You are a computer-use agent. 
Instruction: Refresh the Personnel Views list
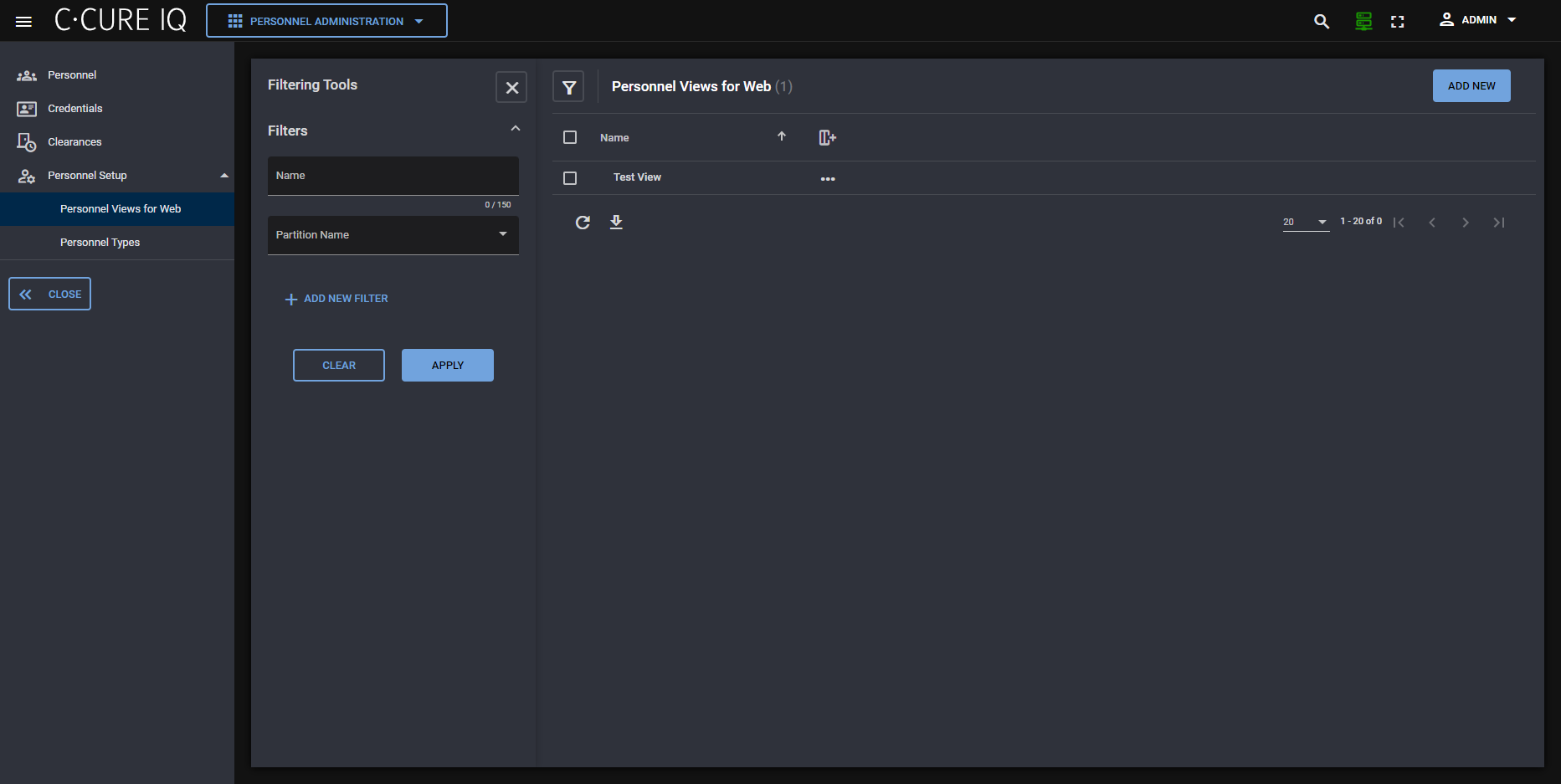pos(583,223)
